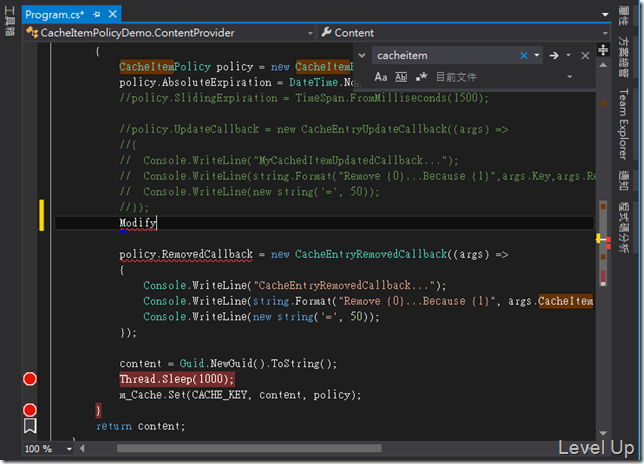
Task: Open the document tab list dropdown arrow
Action: pyautogui.click(x=605, y=15)
